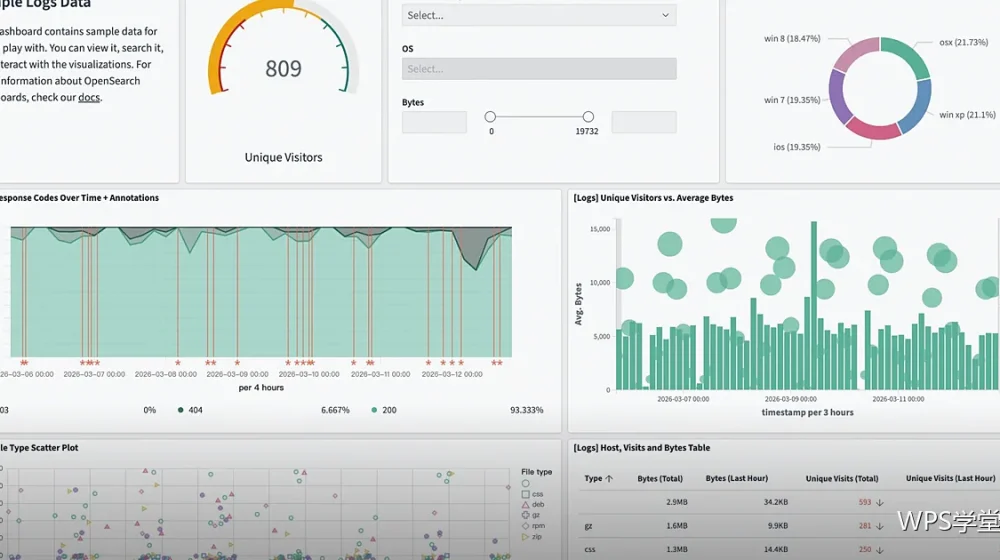1000x560 pixels.
Task: Grab the Bytes slider handle at 0
Action: (490, 117)
